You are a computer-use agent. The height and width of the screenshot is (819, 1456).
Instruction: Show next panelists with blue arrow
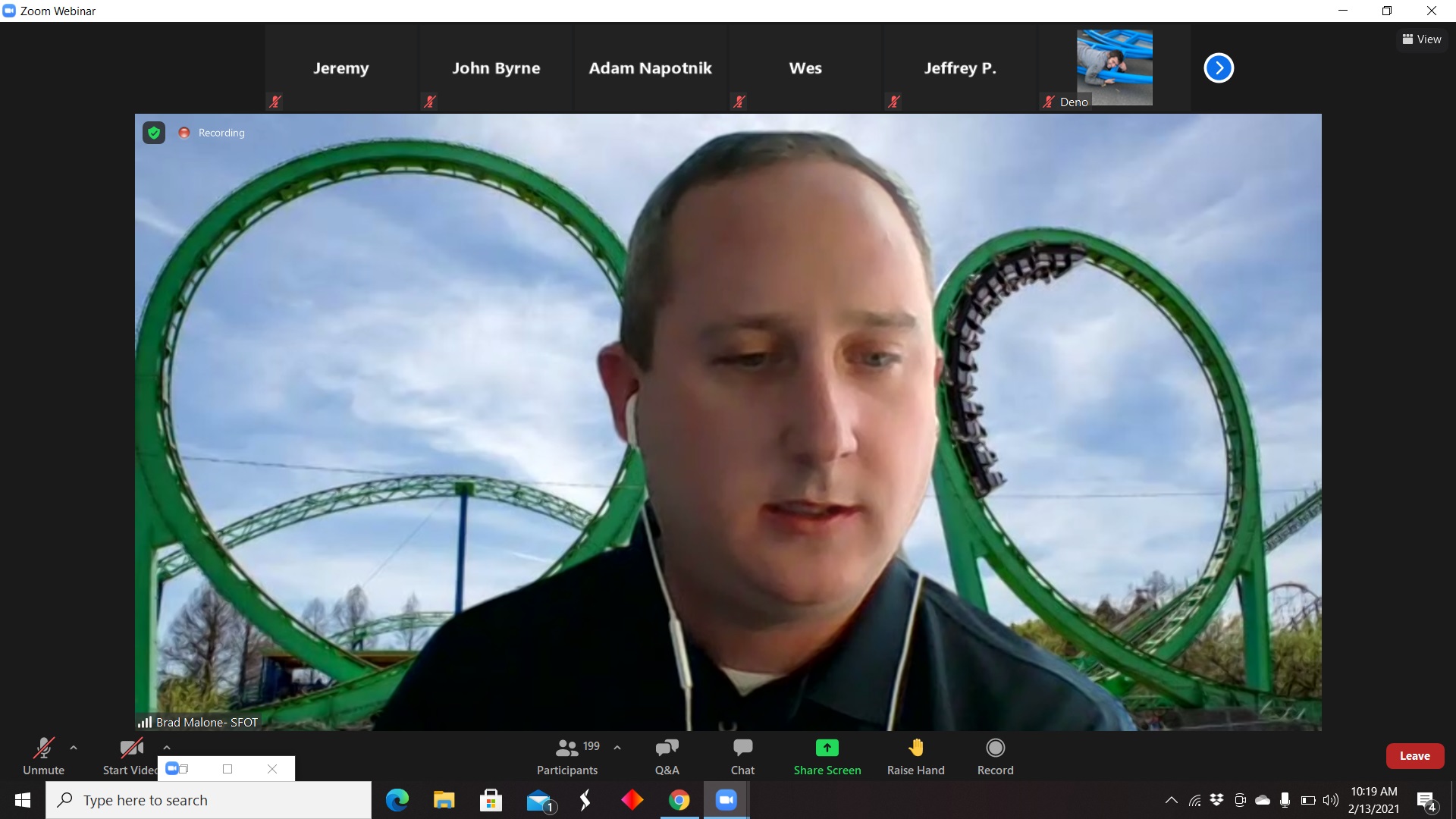pos(1219,68)
